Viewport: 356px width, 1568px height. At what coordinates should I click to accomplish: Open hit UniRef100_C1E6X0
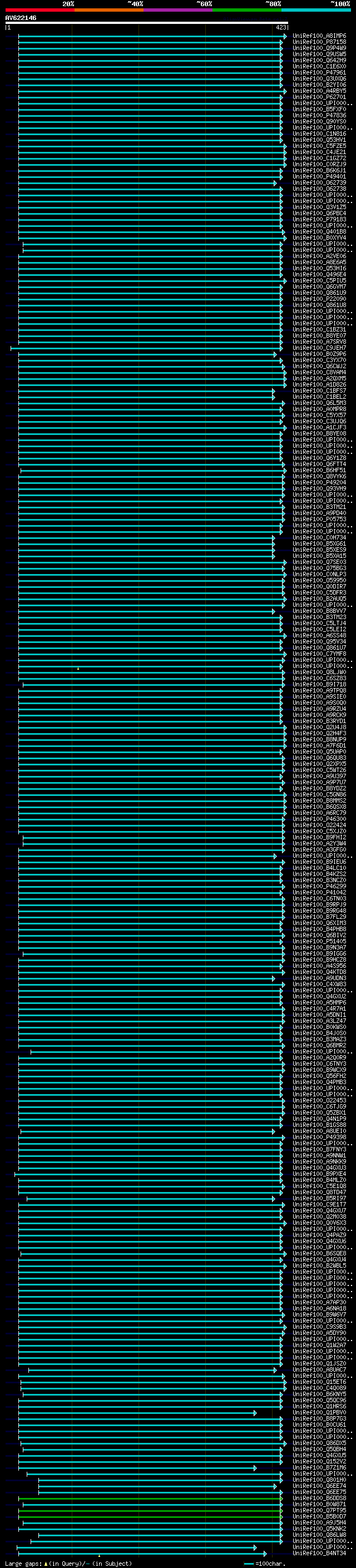(319, 66)
